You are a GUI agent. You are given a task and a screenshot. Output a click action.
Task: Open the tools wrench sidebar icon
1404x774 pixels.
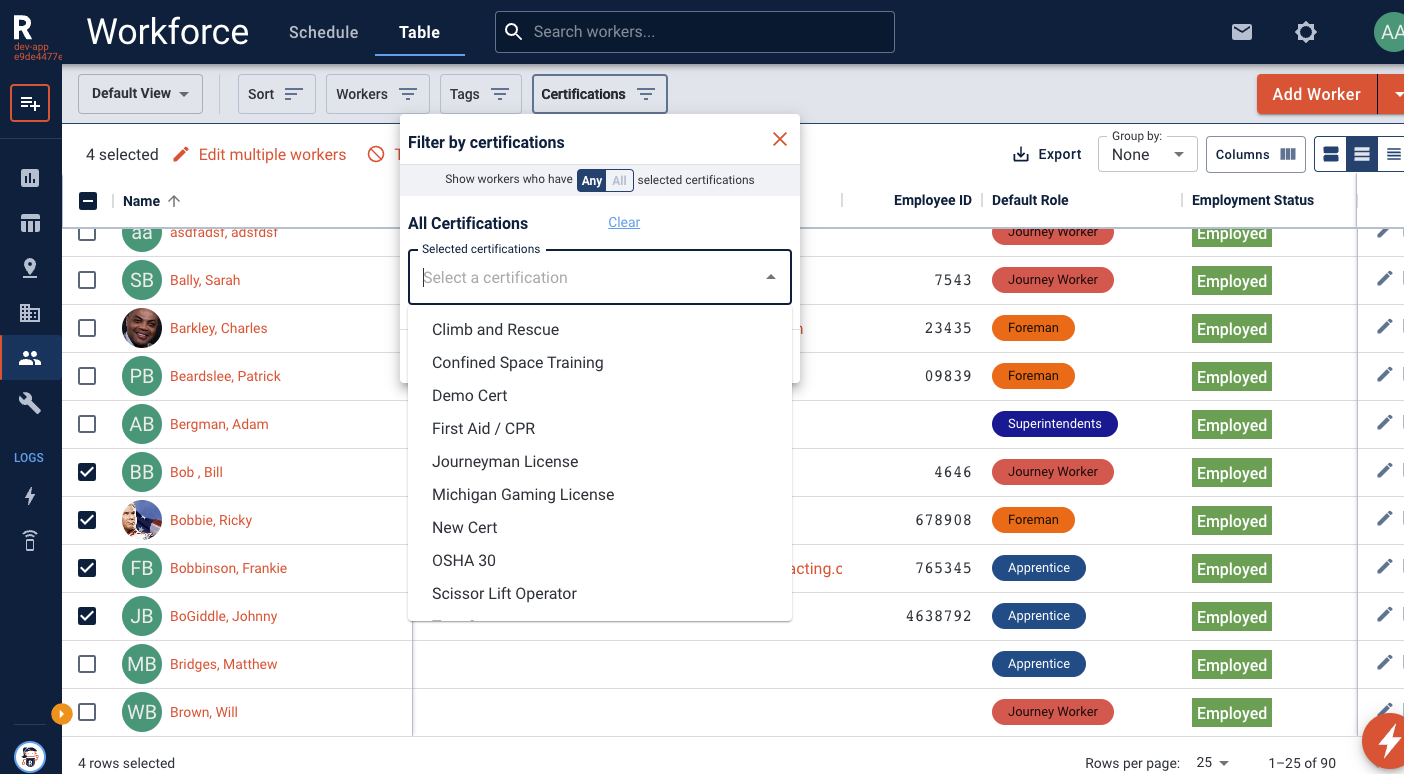30,403
